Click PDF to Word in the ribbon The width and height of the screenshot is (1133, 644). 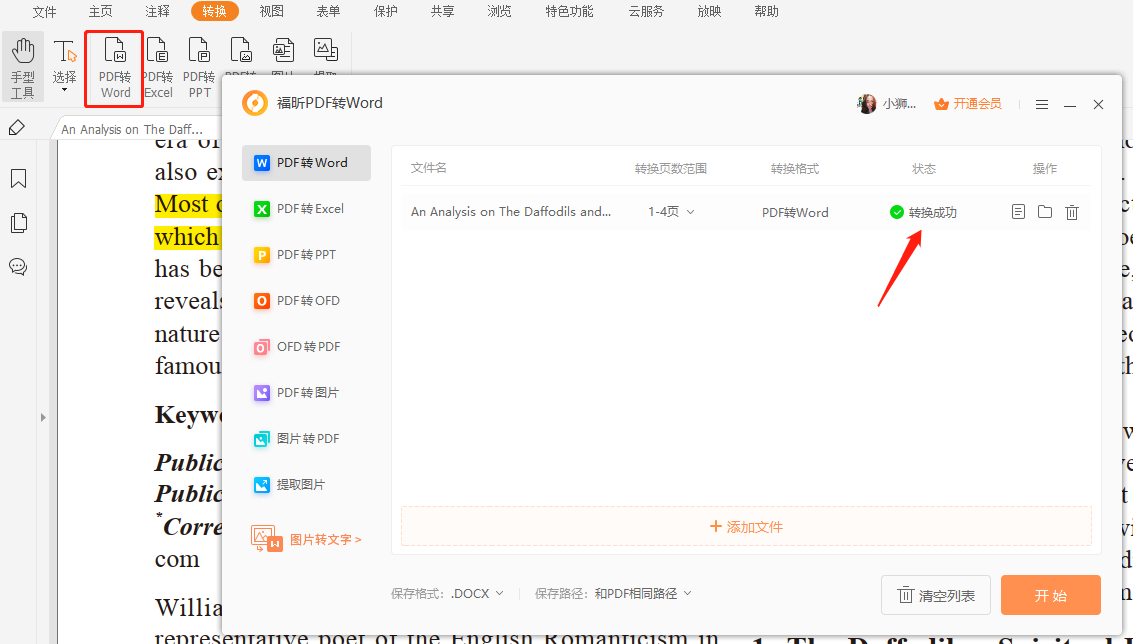(x=115, y=68)
